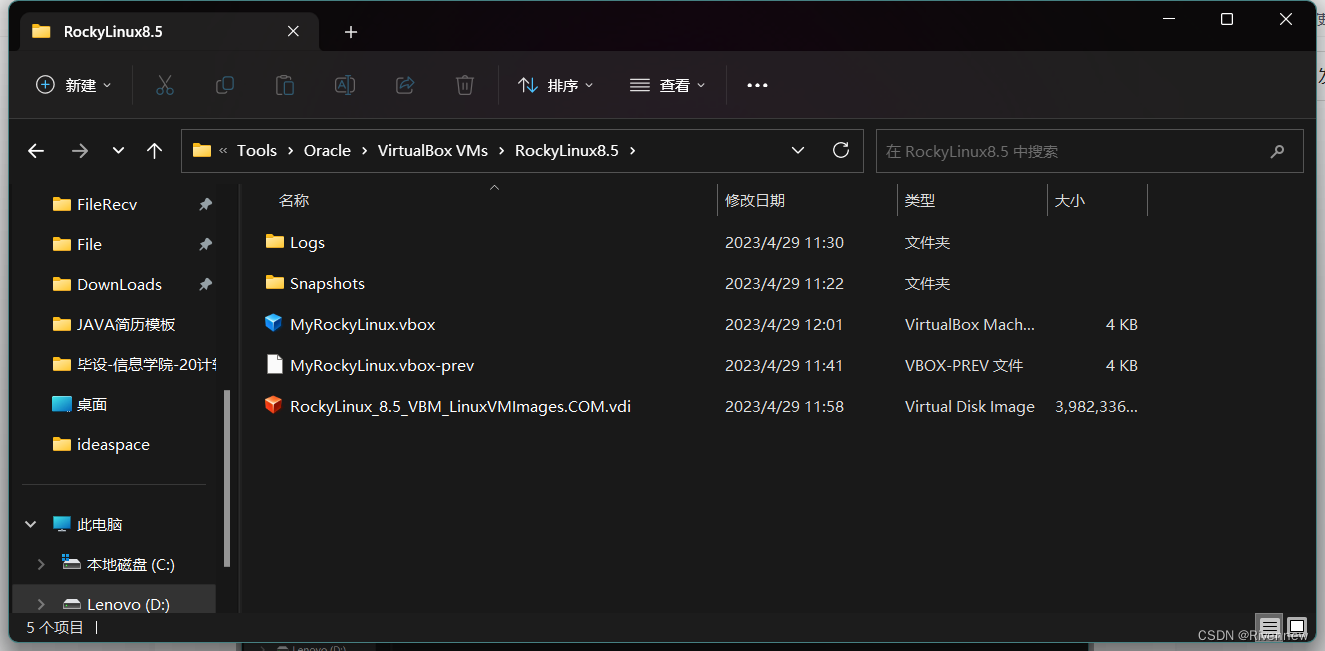
Task: Click the Share icon in toolbar
Action: [x=405, y=85]
